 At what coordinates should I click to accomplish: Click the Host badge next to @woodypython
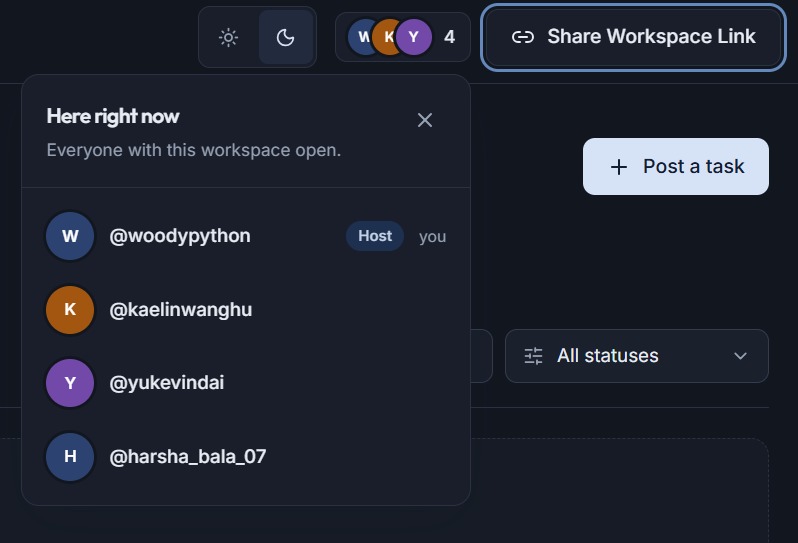(x=375, y=236)
